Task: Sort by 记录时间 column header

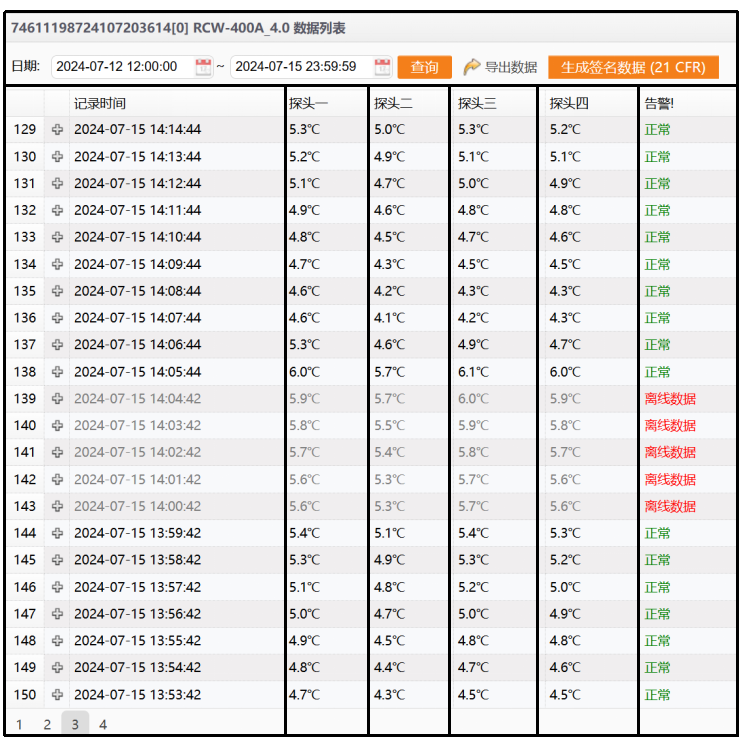Action: click(100, 103)
